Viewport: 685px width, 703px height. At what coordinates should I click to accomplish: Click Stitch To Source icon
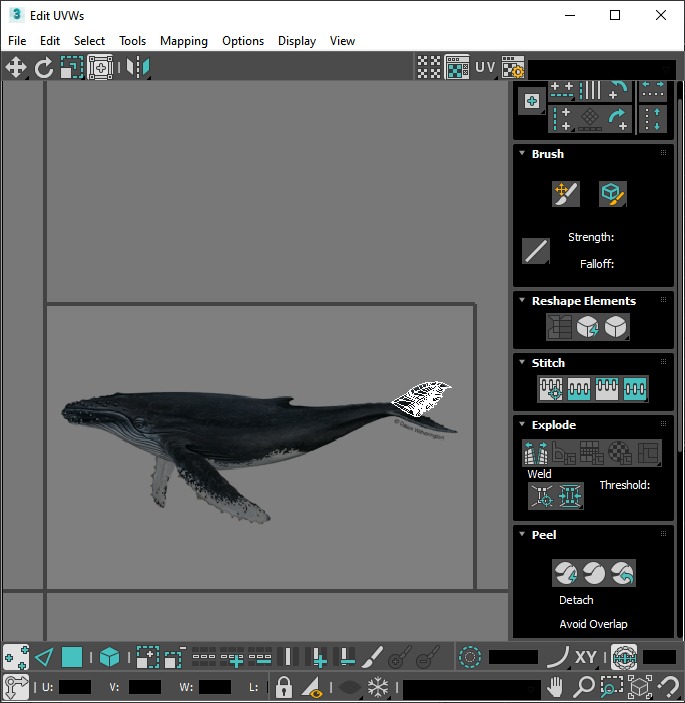pyautogui.click(x=607, y=388)
